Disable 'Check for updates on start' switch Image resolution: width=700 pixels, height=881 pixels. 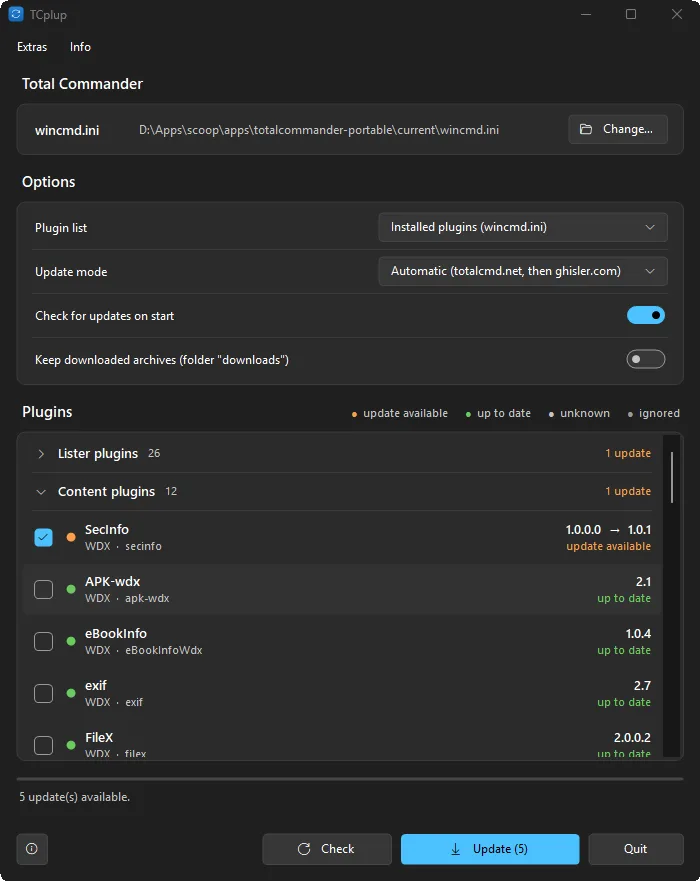tap(646, 315)
